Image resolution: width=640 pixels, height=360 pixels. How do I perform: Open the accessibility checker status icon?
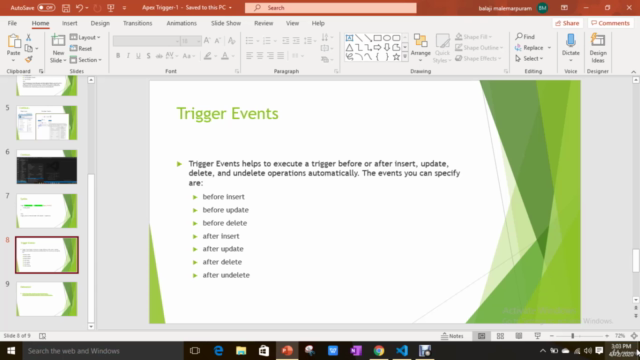point(42,336)
